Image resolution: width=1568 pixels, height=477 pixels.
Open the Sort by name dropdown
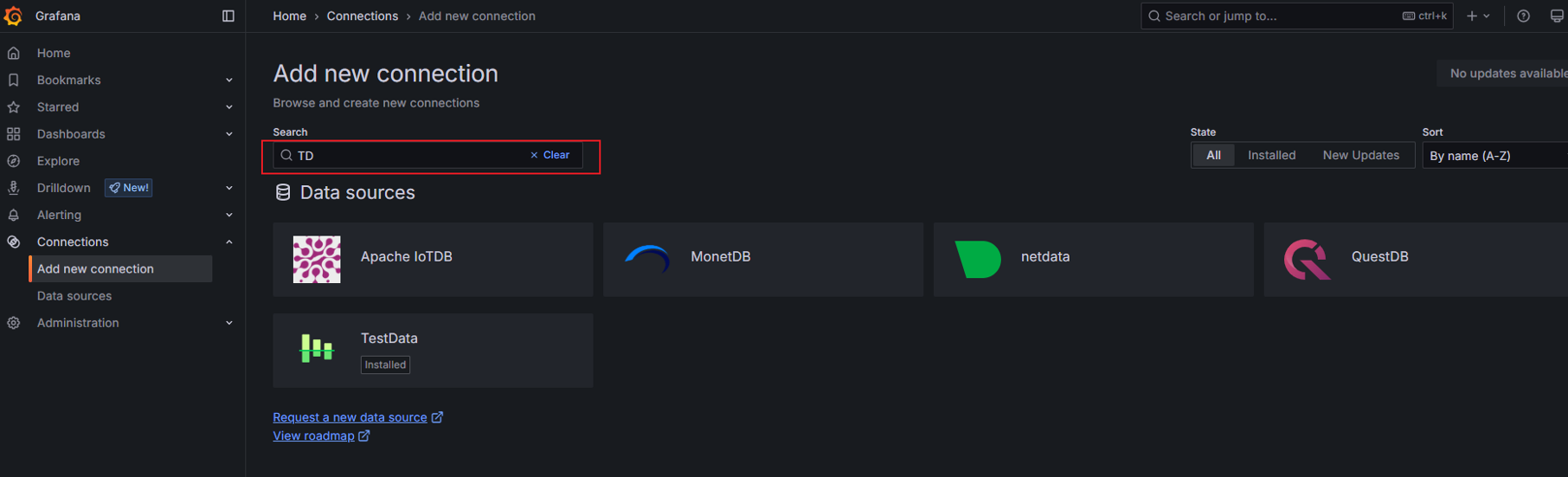click(x=1495, y=156)
